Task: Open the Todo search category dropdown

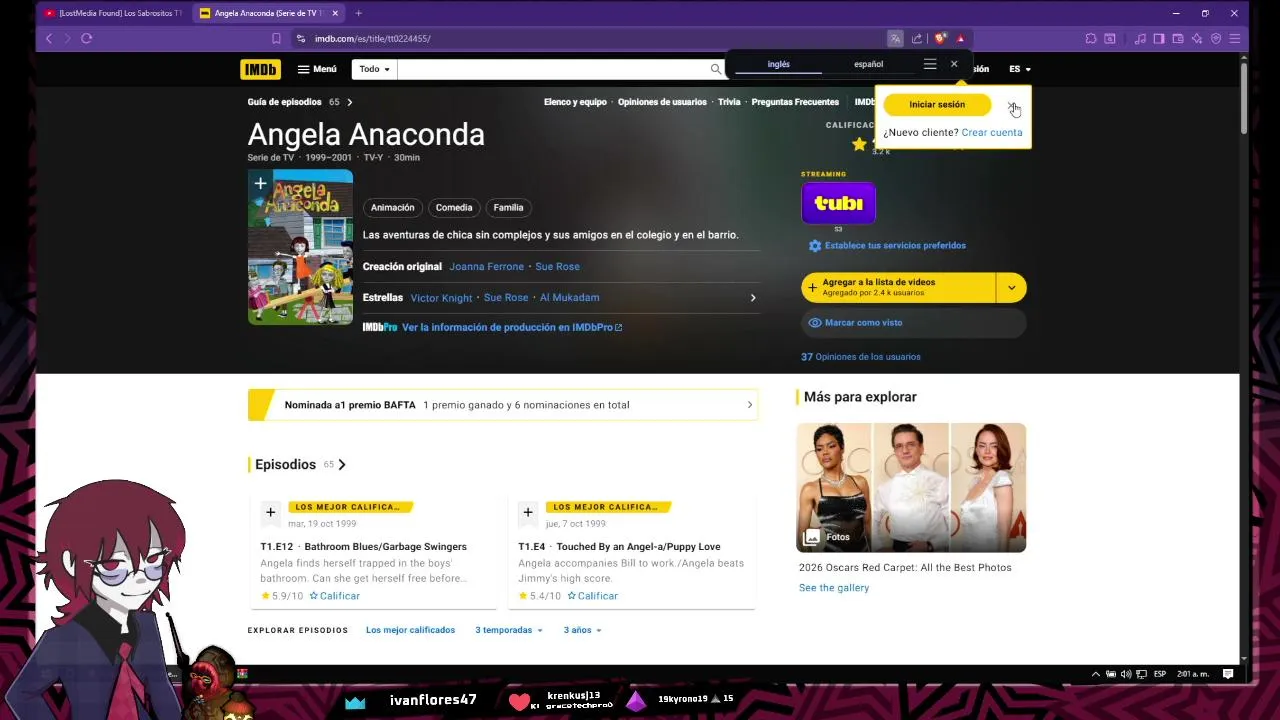Action: point(375,69)
